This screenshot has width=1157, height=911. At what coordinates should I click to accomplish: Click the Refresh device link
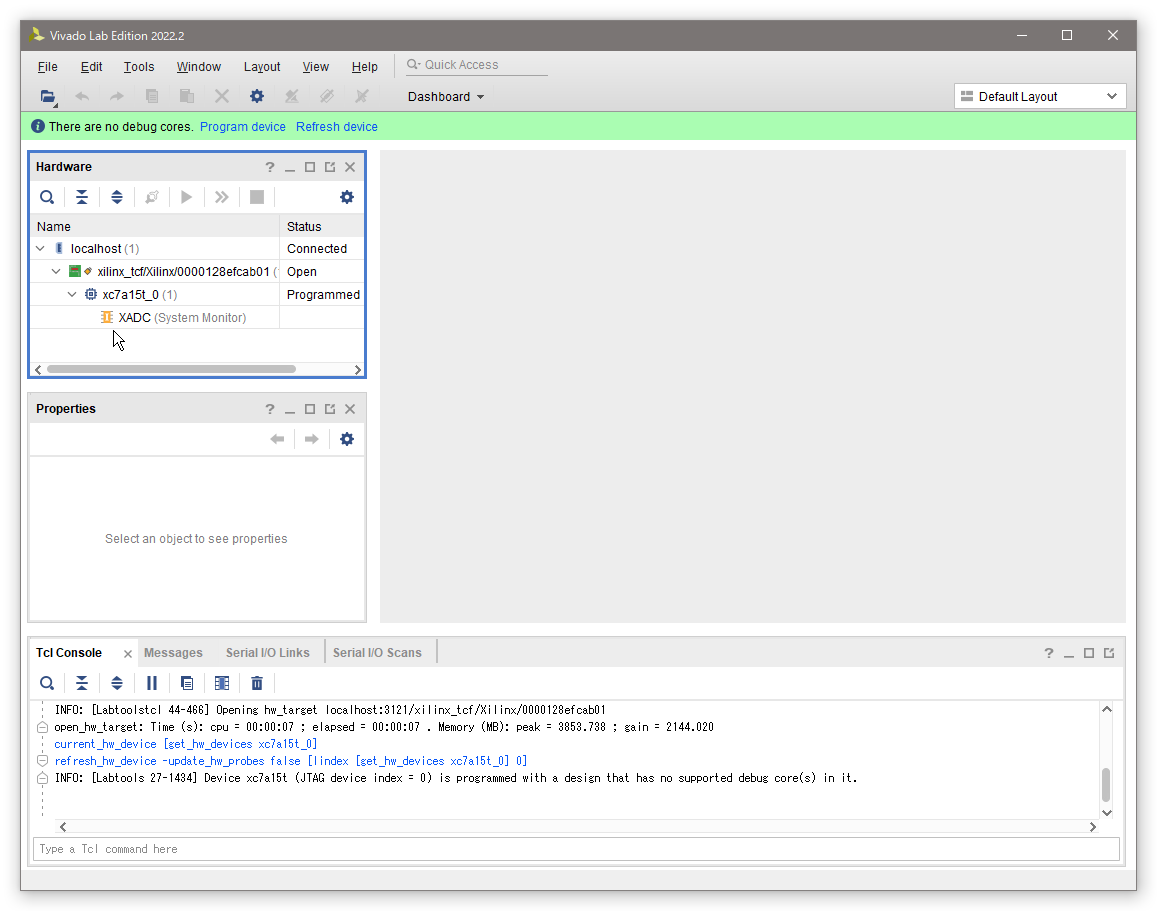337,127
